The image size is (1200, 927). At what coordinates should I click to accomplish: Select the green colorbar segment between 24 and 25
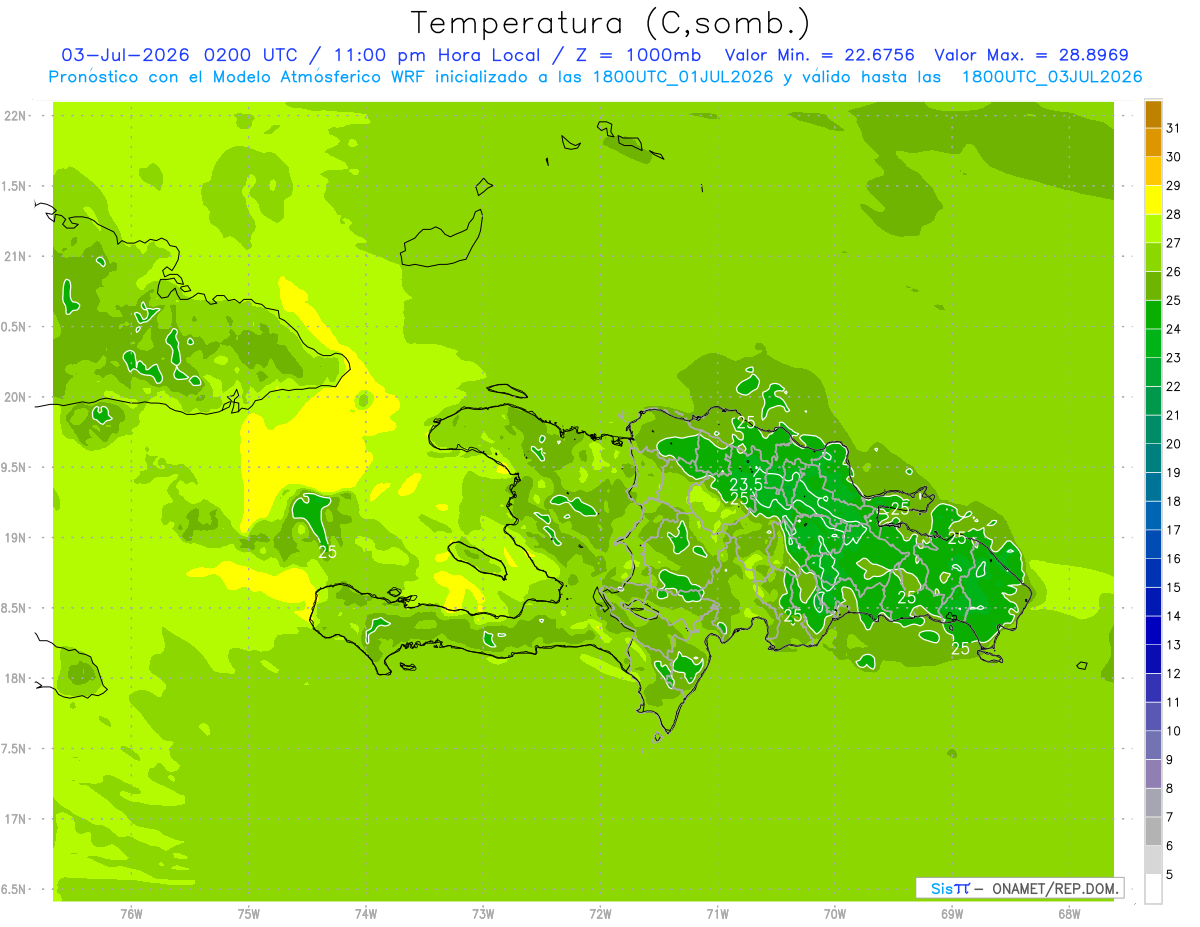[1153, 315]
